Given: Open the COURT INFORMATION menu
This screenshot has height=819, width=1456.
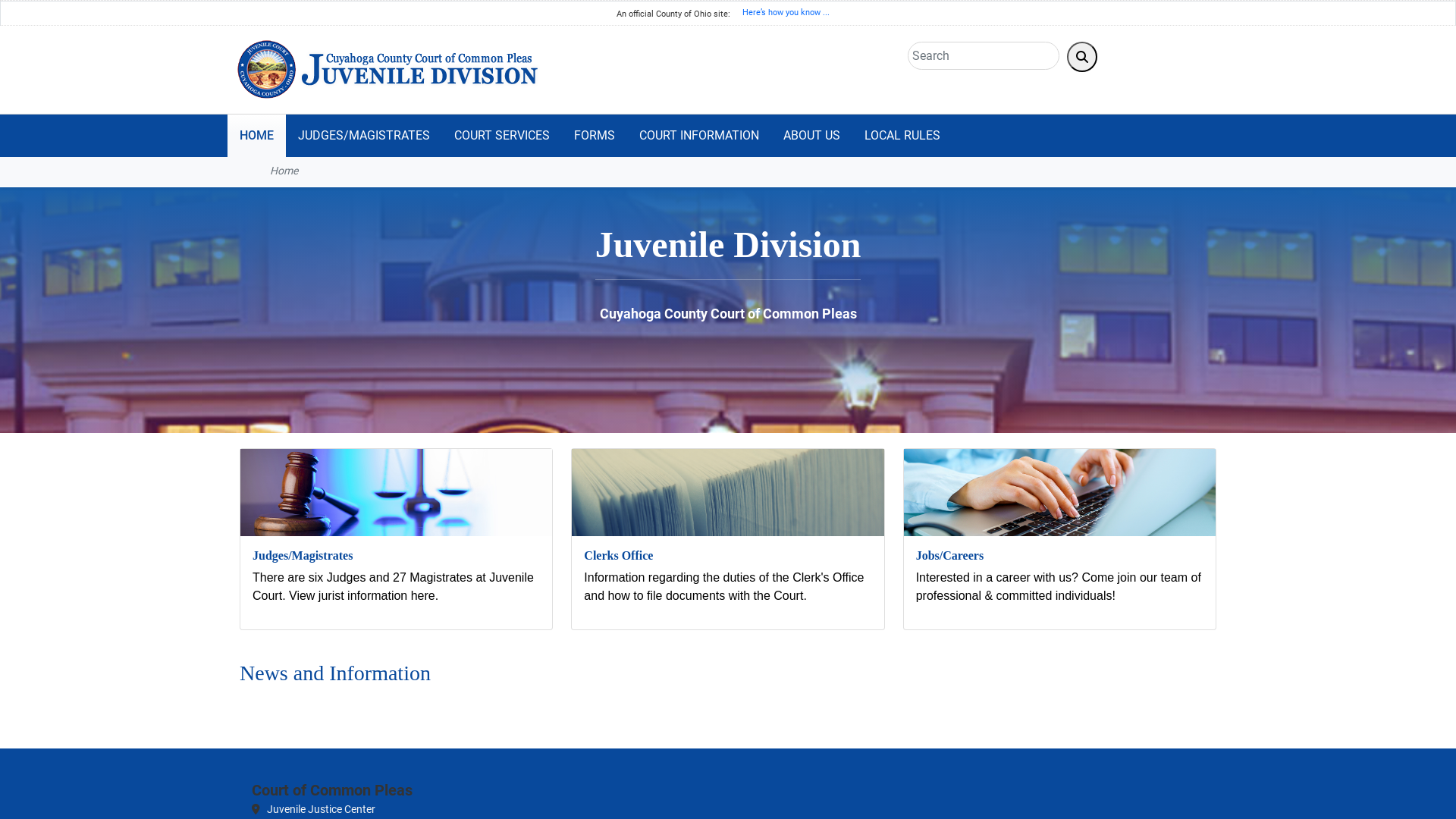Looking at the screenshot, I should [x=698, y=136].
